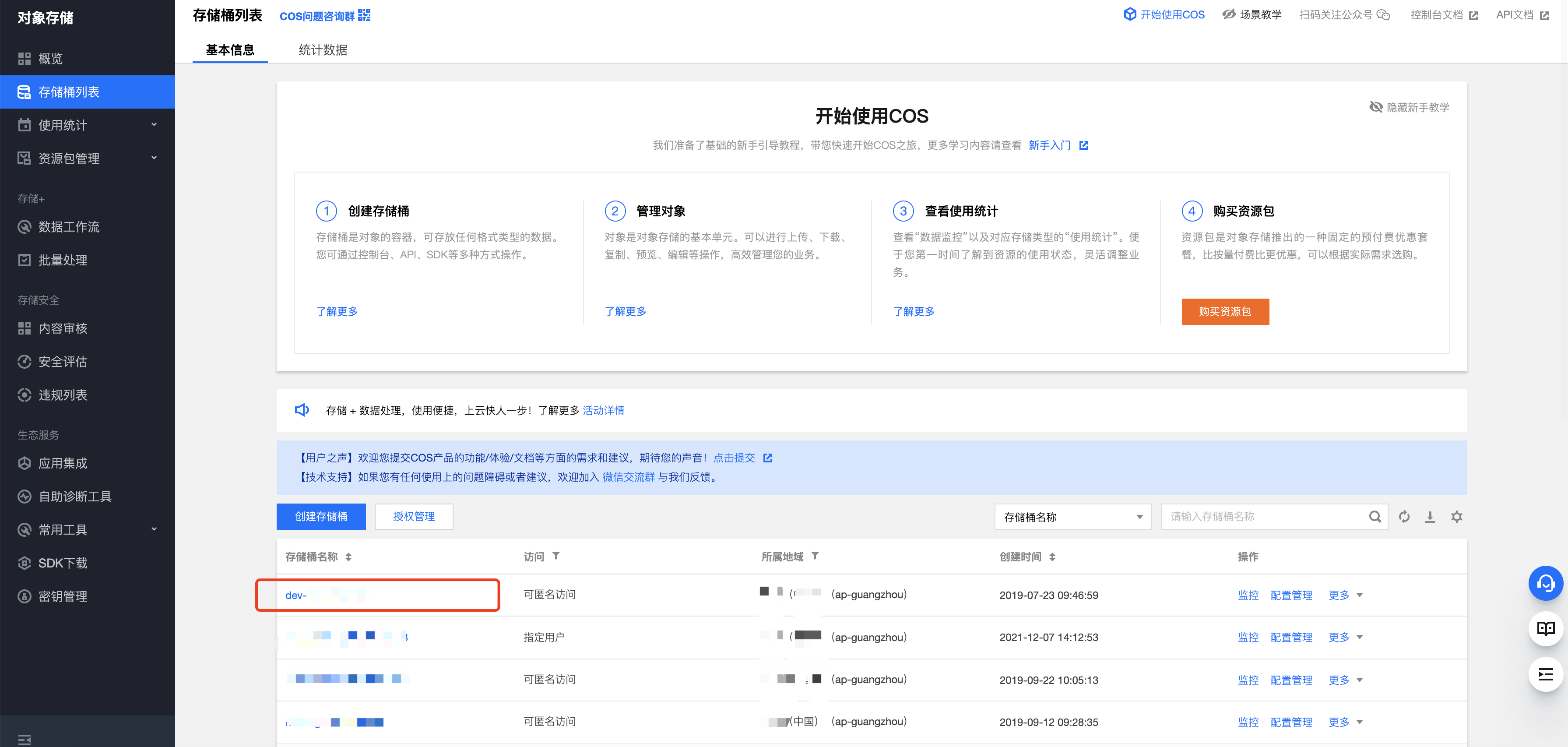Click the download icon above the bucket table
The width and height of the screenshot is (1568, 747).
click(x=1430, y=516)
